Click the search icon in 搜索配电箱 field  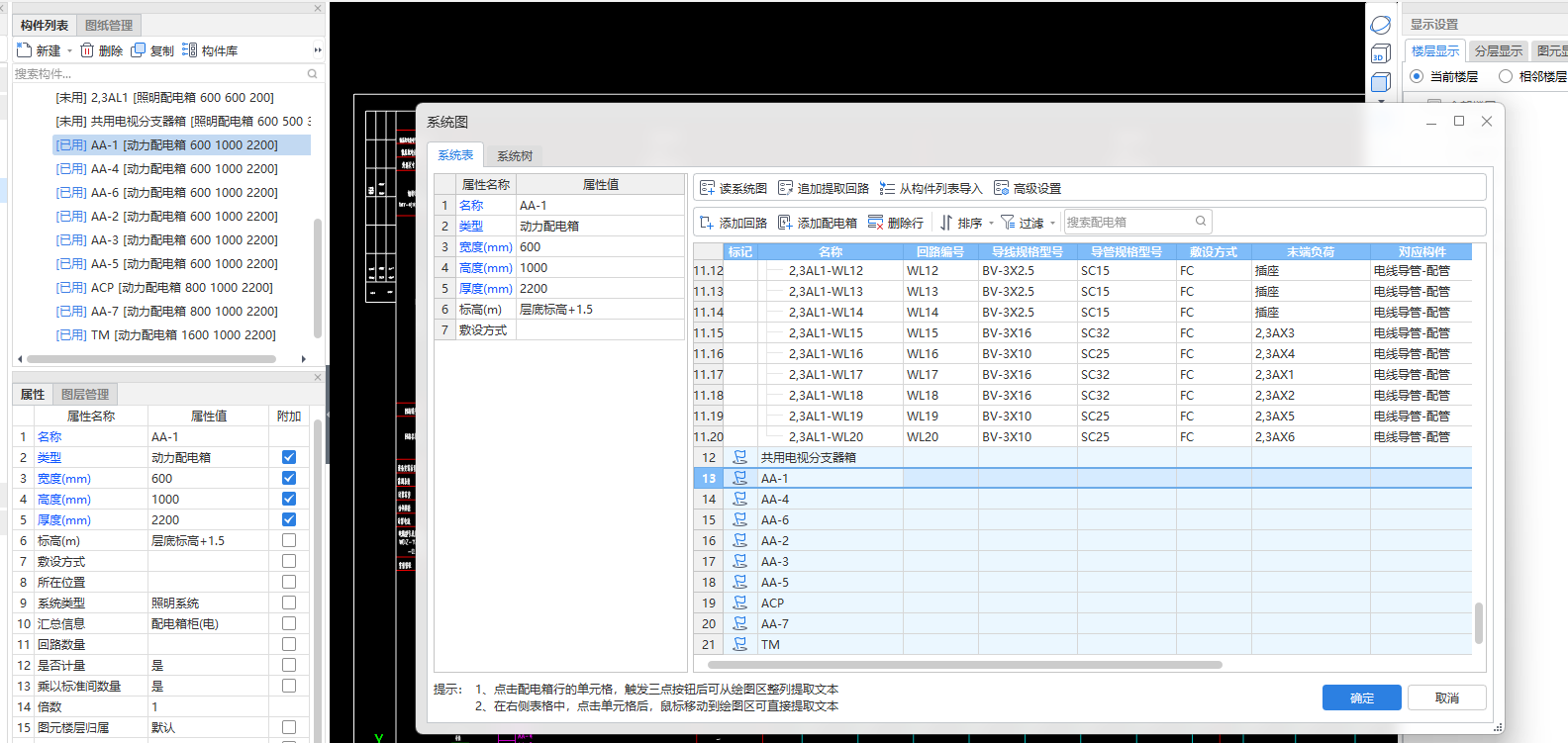tap(1201, 222)
